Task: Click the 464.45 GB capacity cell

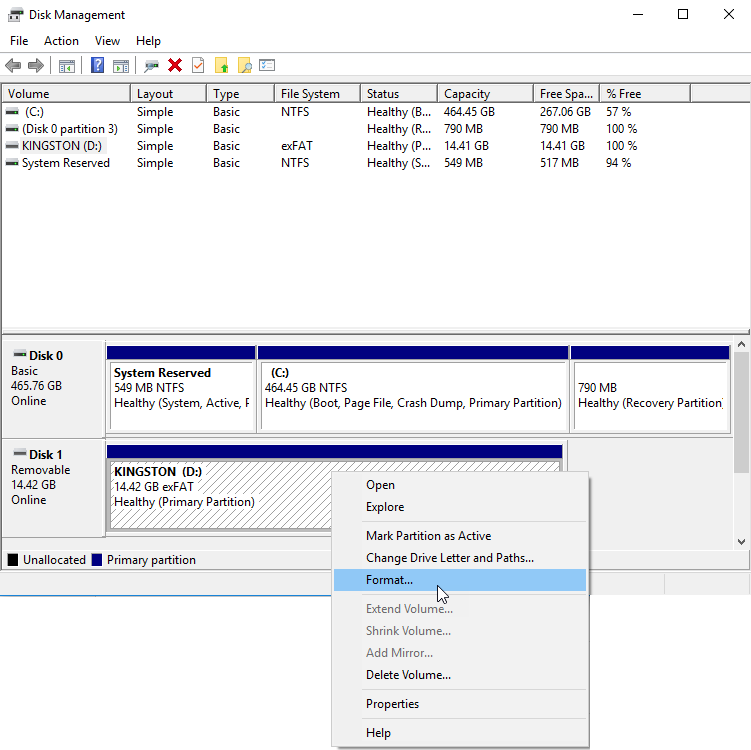Action: [x=469, y=112]
